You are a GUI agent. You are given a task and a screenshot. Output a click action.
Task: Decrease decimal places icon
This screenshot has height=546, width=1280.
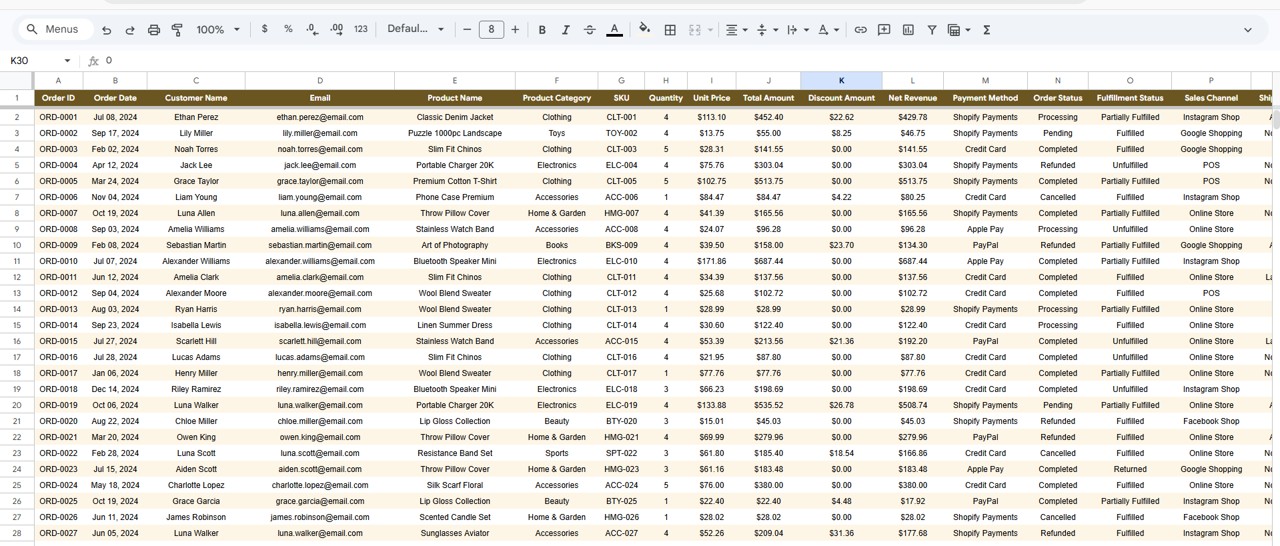click(312, 30)
